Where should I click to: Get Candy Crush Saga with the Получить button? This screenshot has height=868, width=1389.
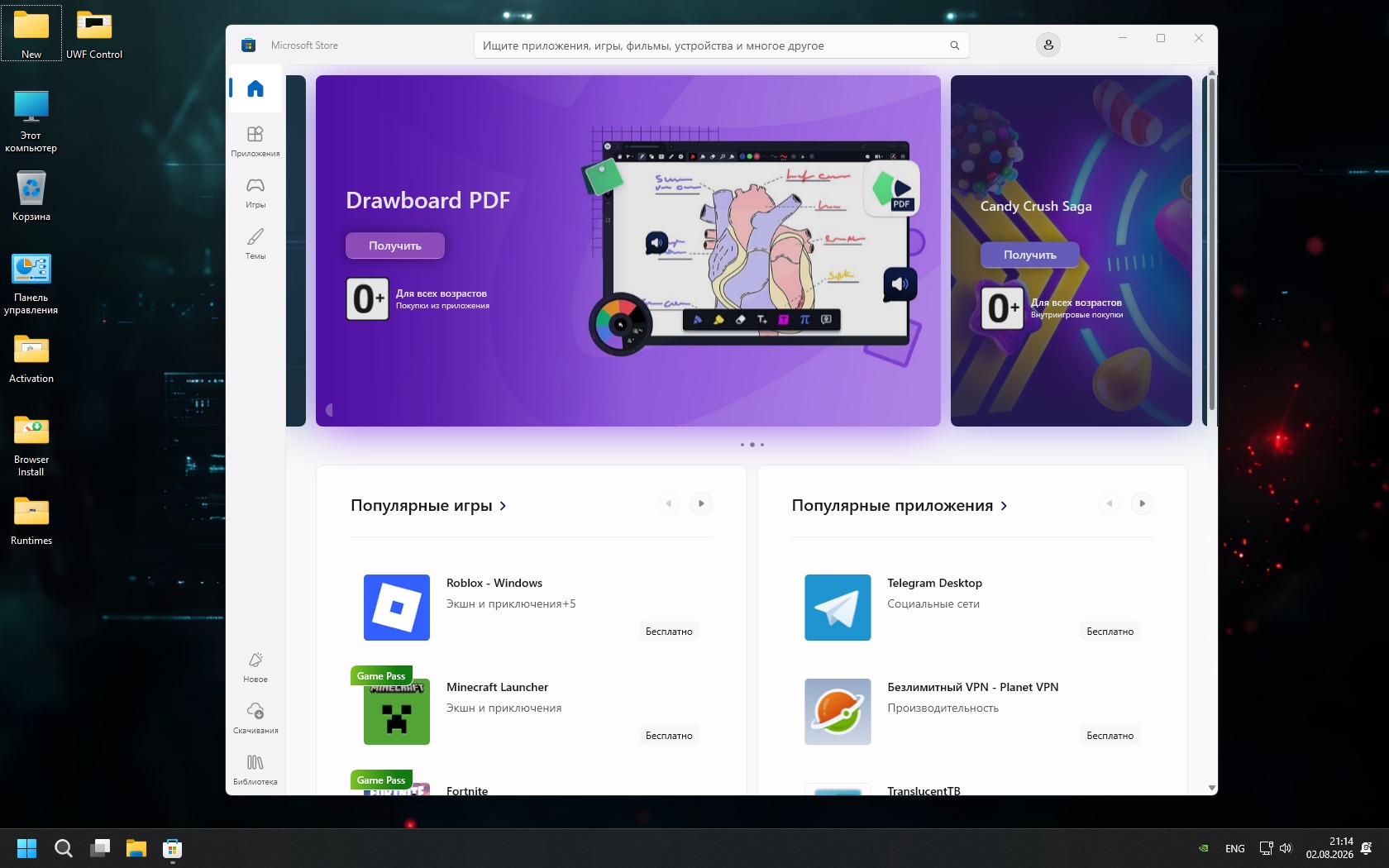(1030, 255)
